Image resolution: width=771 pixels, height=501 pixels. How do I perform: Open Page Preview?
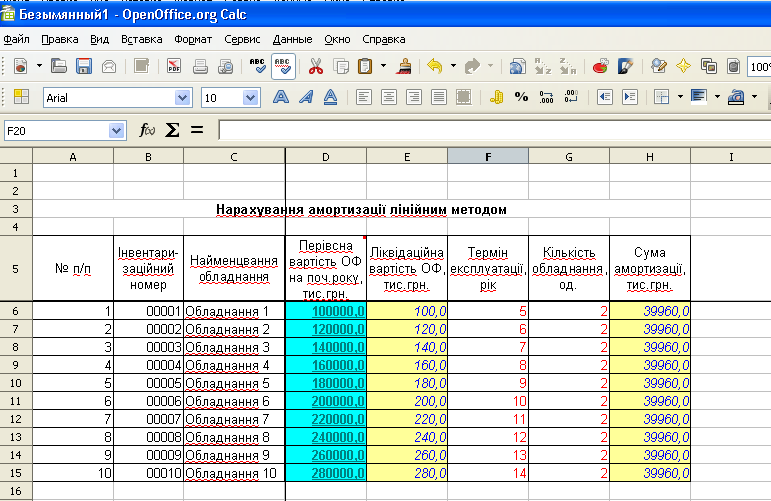[225, 66]
